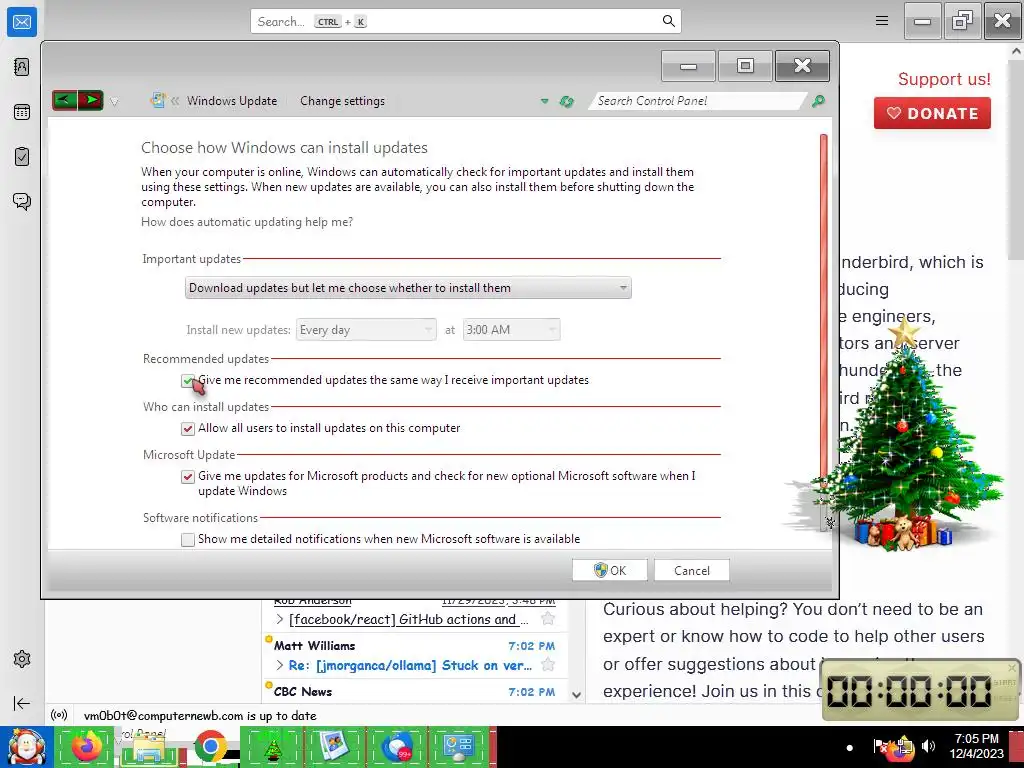The height and width of the screenshot is (768, 1024).
Task: Check Show me detailed notifications checkbox
Action: [x=188, y=539]
